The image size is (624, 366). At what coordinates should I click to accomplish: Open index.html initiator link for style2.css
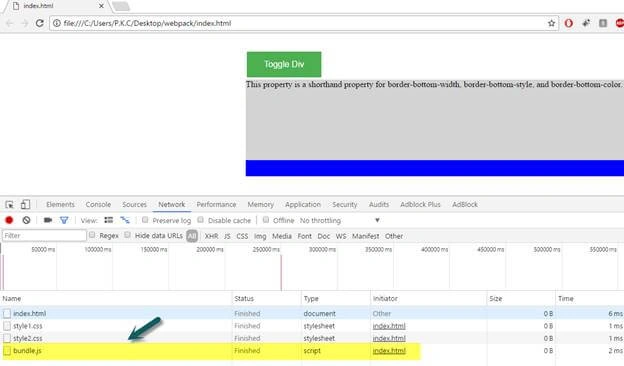coord(389,338)
